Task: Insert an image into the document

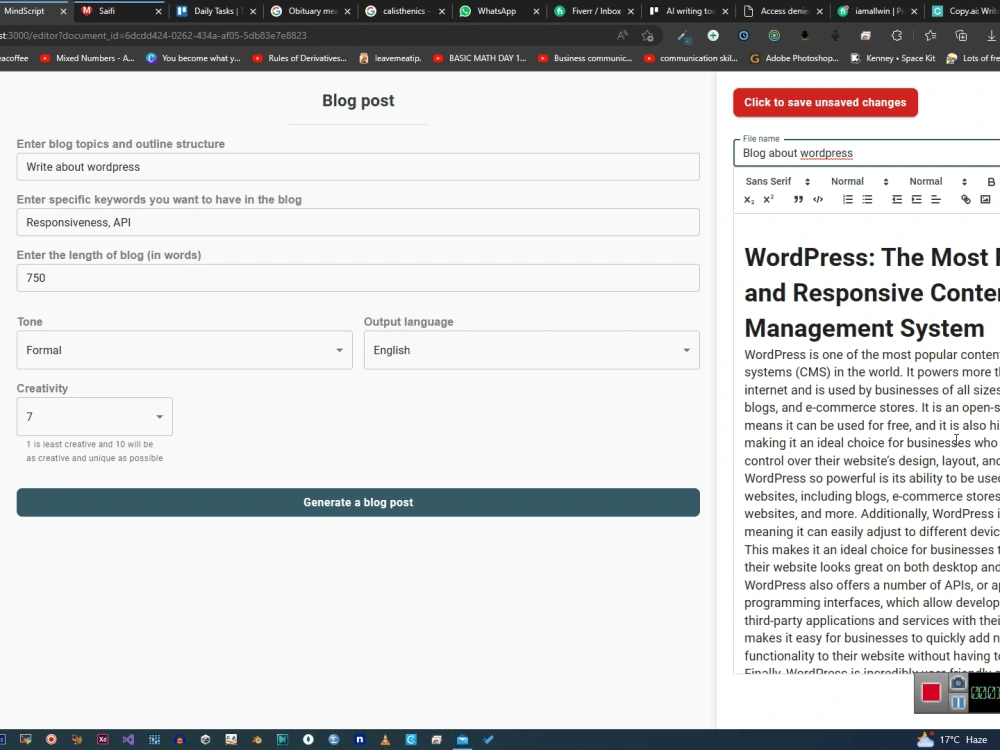Action: (985, 200)
